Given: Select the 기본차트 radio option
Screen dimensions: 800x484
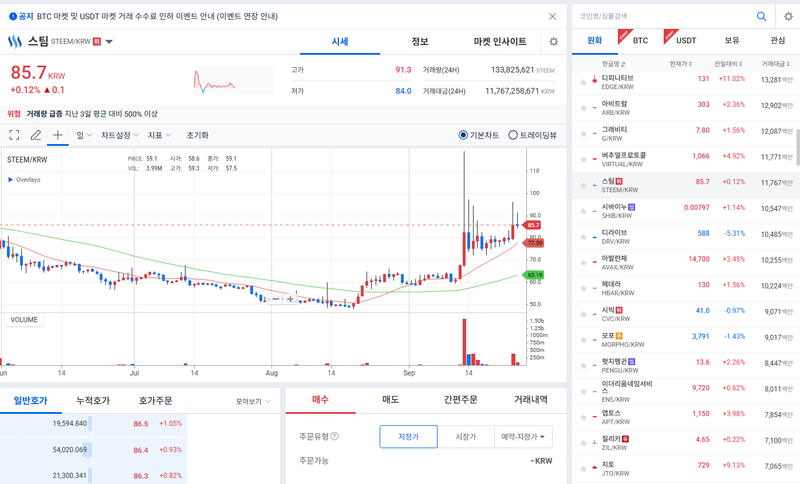Looking at the screenshot, I should click(479, 135).
